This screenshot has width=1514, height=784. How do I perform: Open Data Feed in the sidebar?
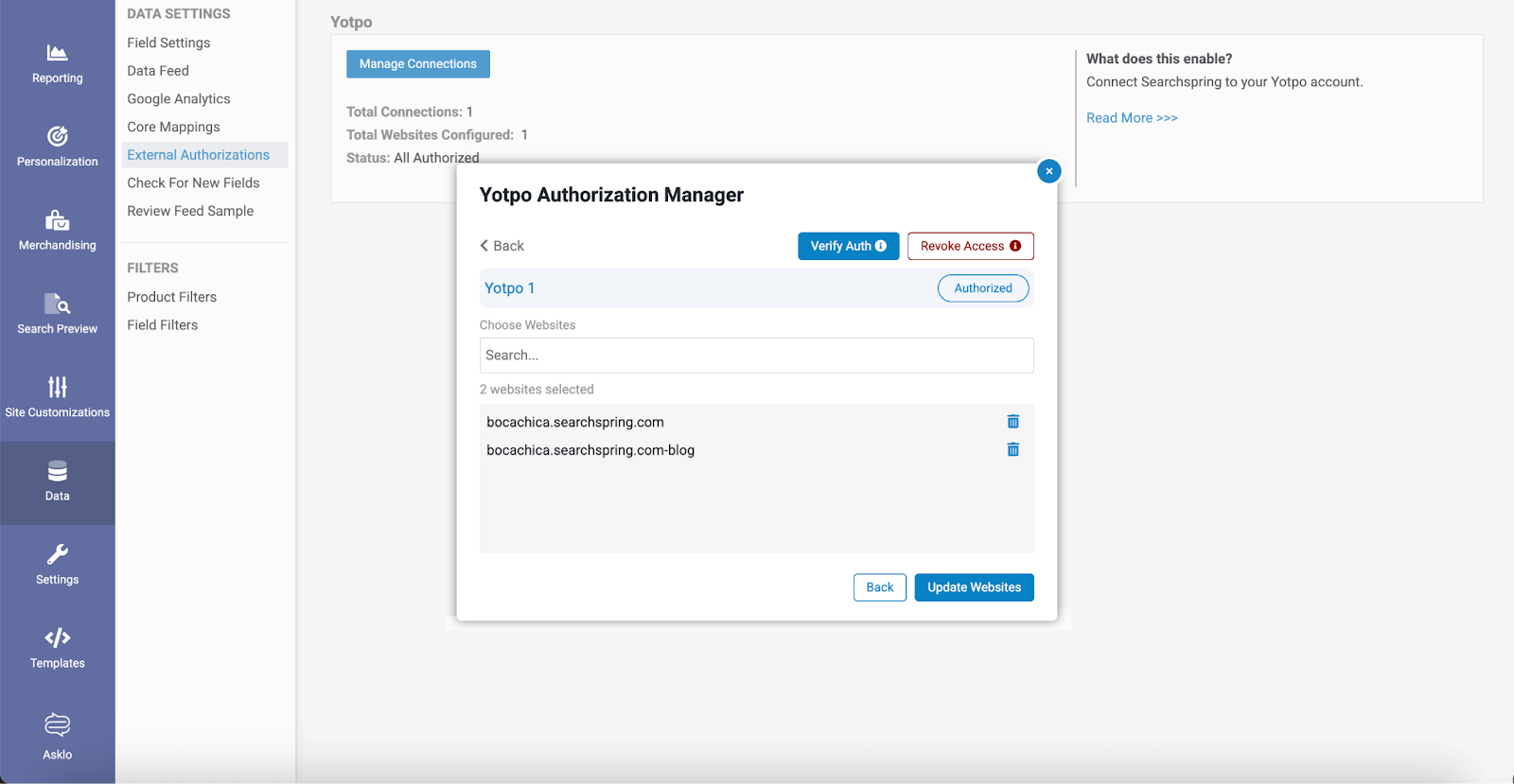point(158,71)
